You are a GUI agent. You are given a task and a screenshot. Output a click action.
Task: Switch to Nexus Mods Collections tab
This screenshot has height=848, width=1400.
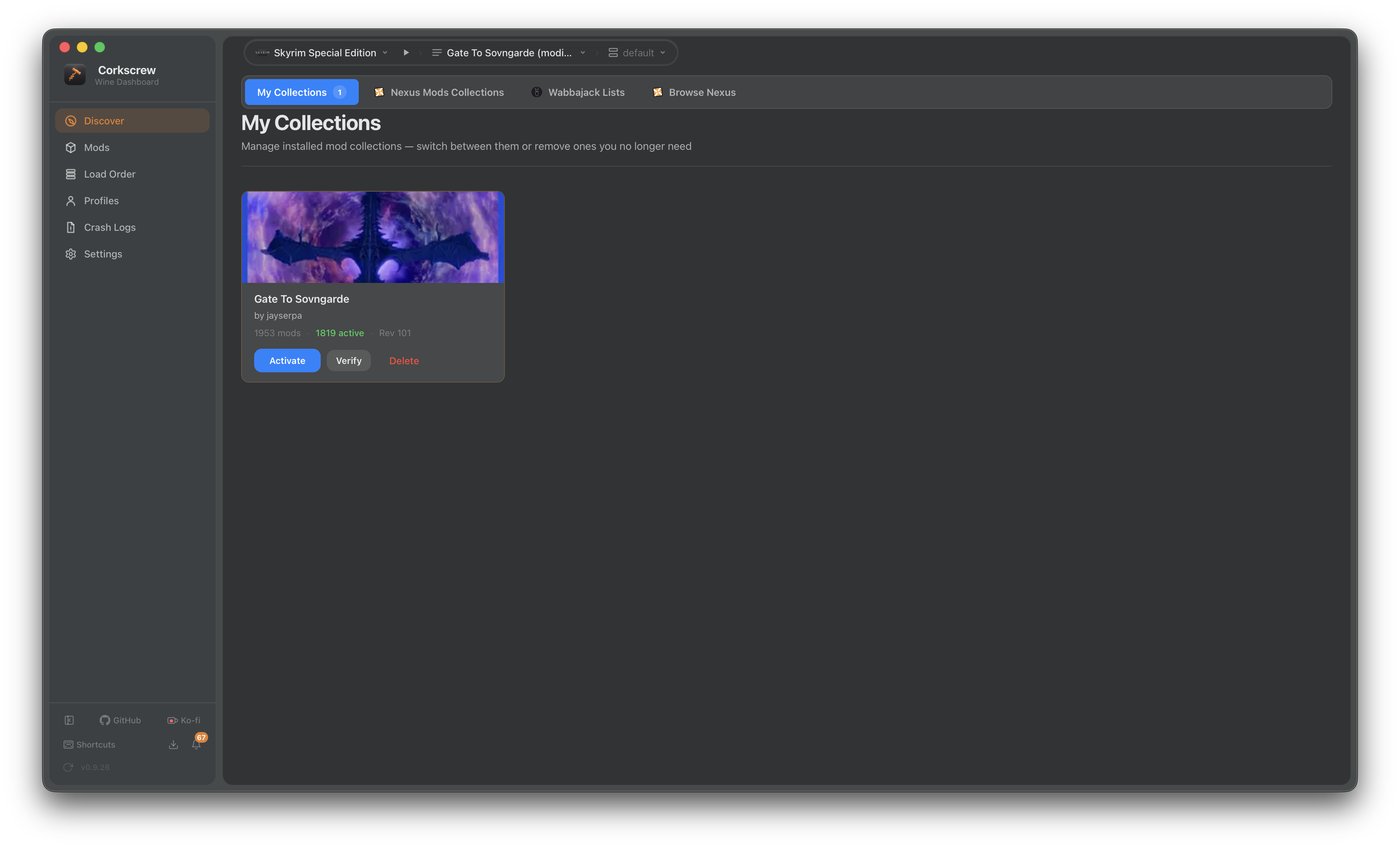point(439,92)
